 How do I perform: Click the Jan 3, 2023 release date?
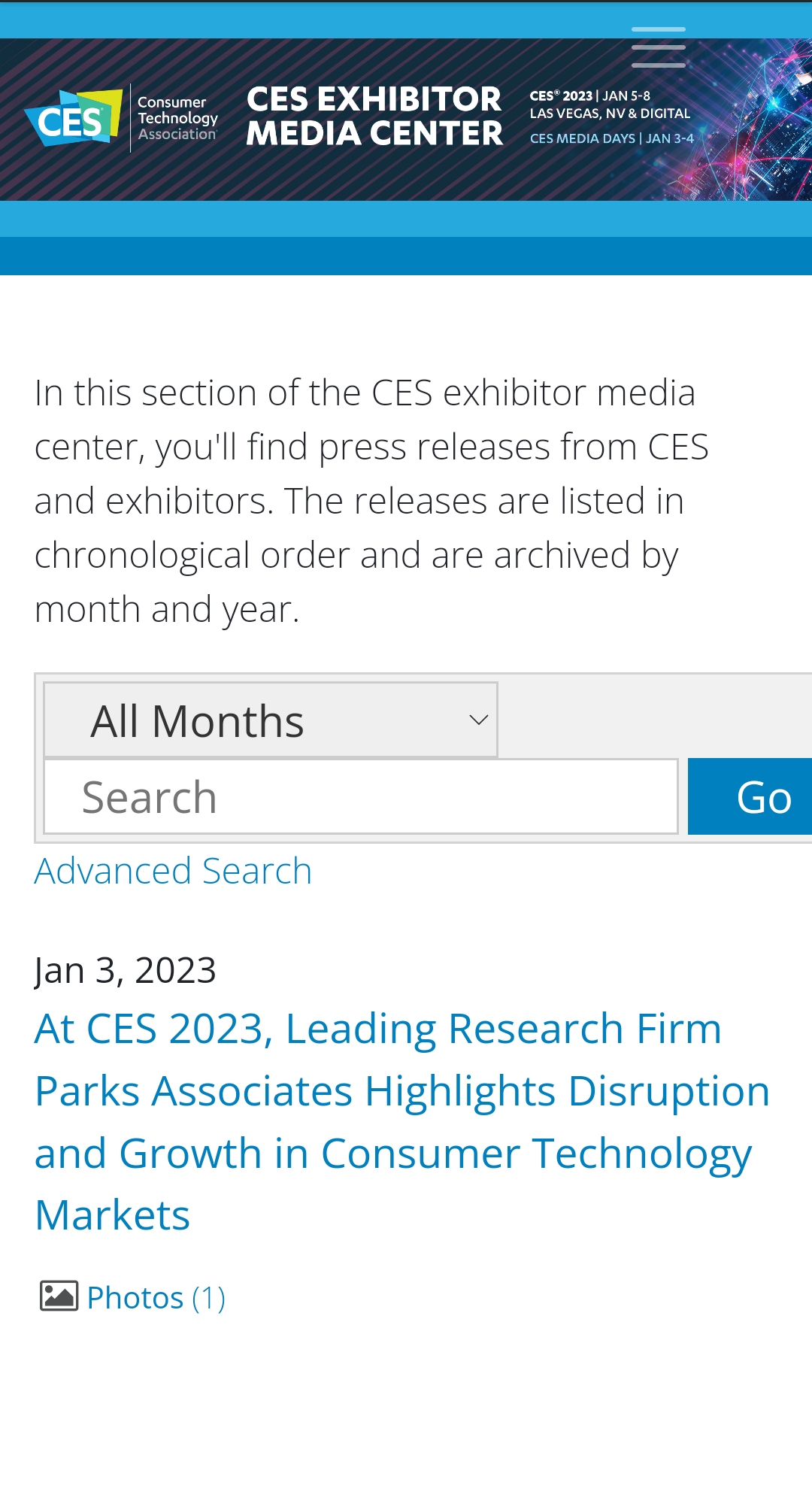click(x=126, y=970)
